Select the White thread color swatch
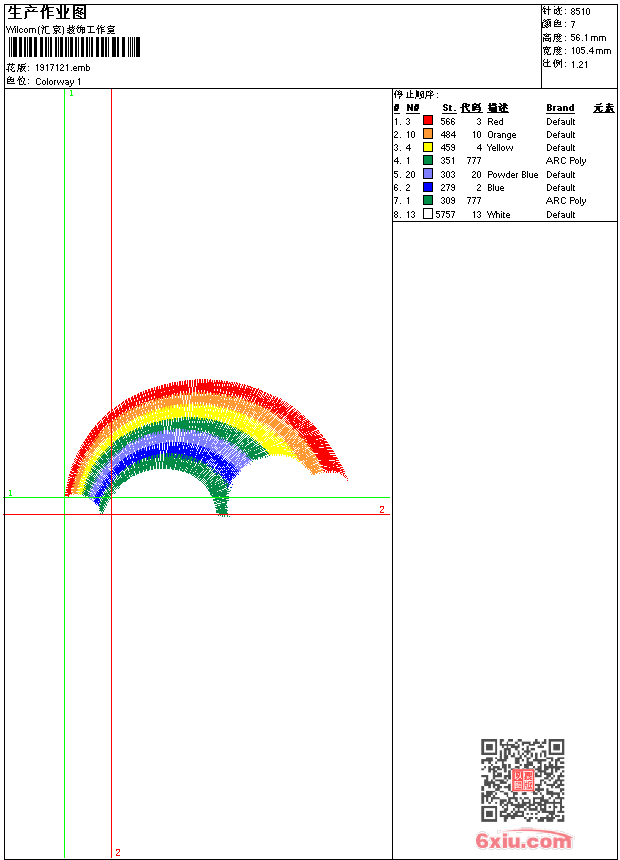This screenshot has width=620, height=860. (428, 214)
